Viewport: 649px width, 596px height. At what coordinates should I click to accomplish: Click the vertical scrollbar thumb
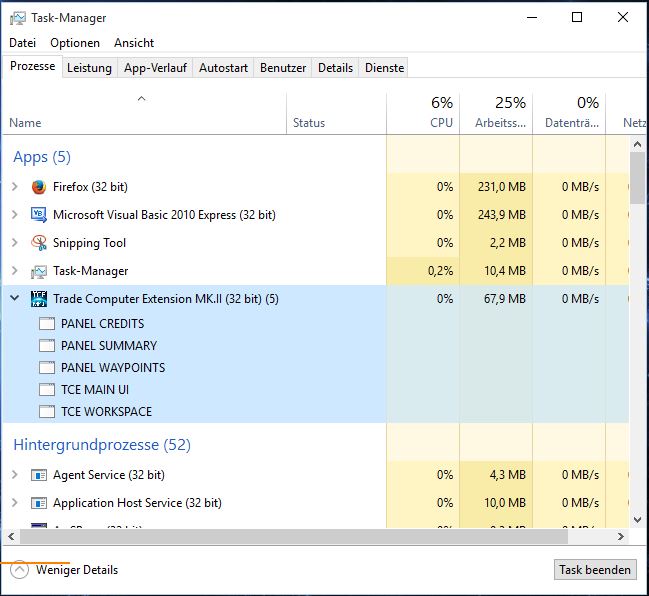[637, 178]
